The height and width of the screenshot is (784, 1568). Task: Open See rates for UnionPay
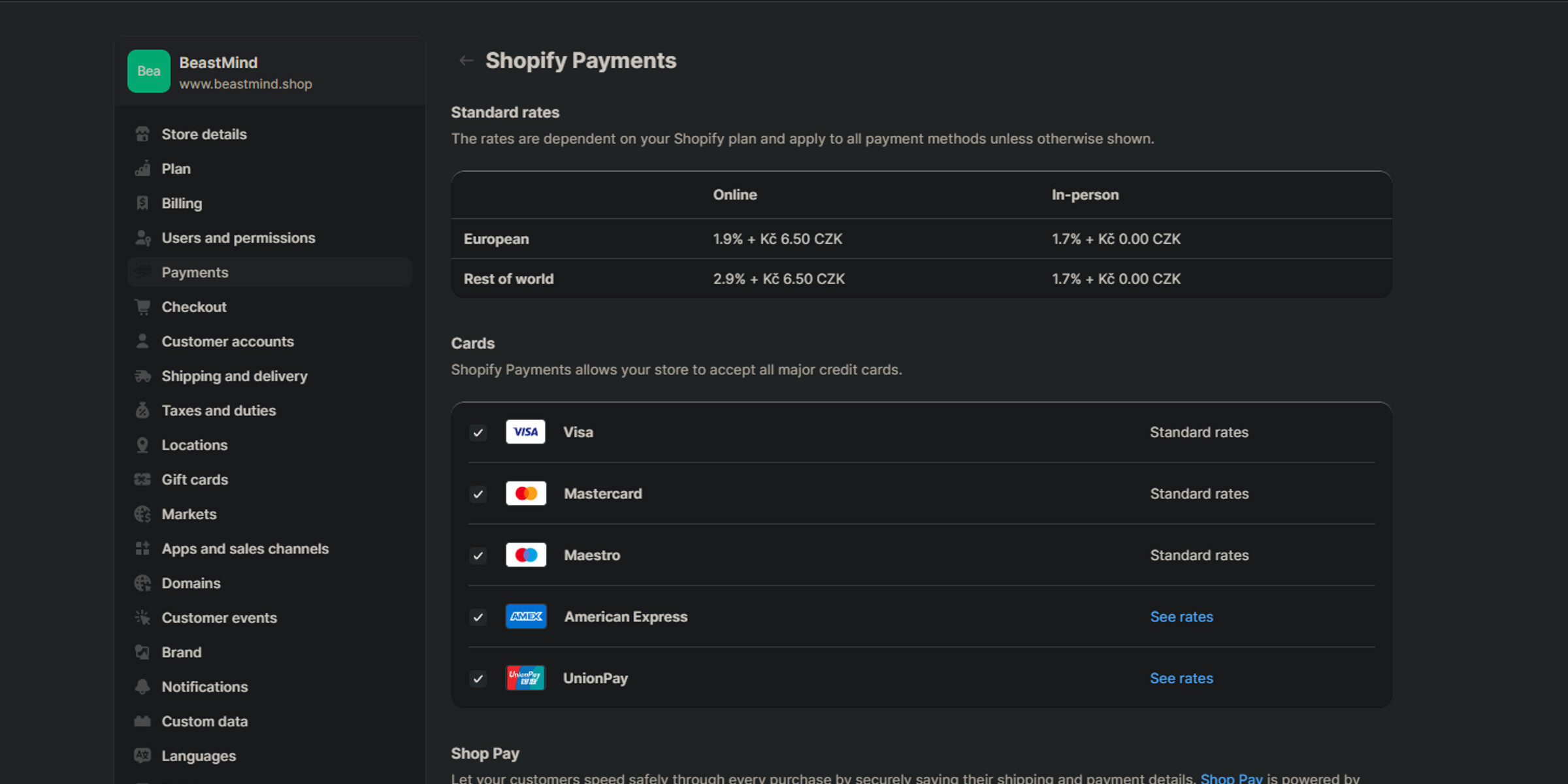[x=1181, y=678]
